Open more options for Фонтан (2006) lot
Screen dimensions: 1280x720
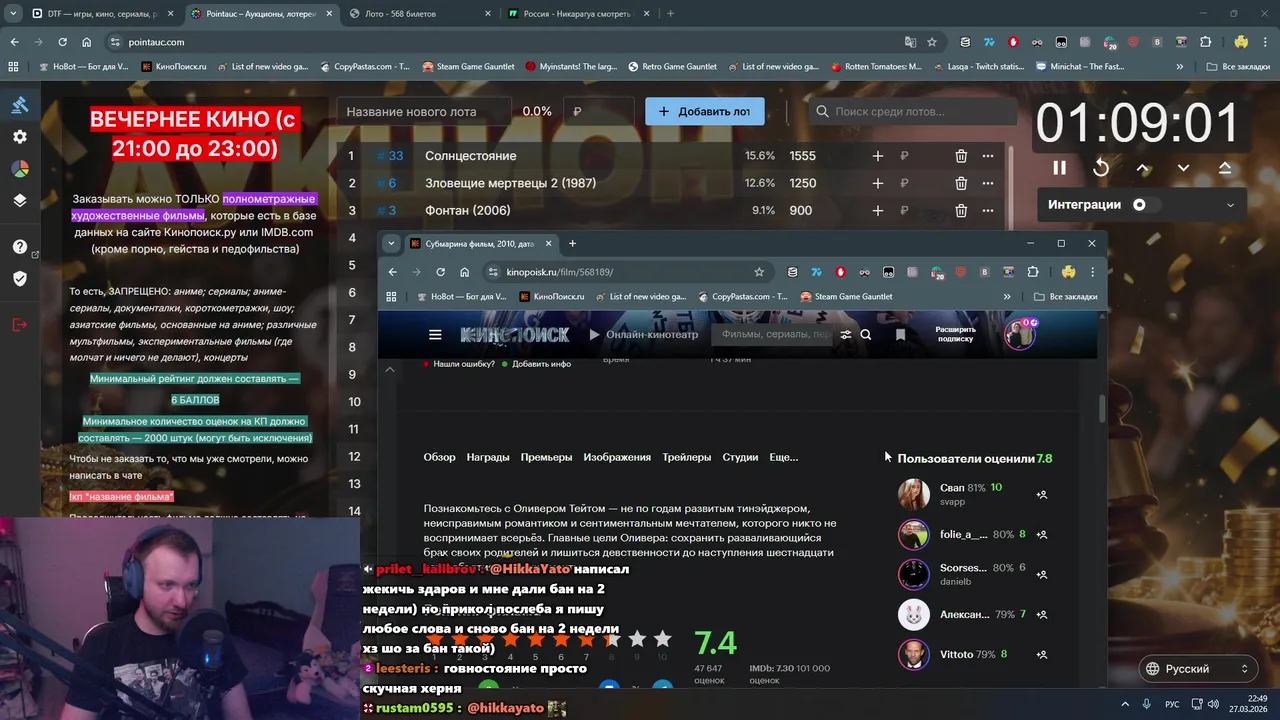click(988, 210)
